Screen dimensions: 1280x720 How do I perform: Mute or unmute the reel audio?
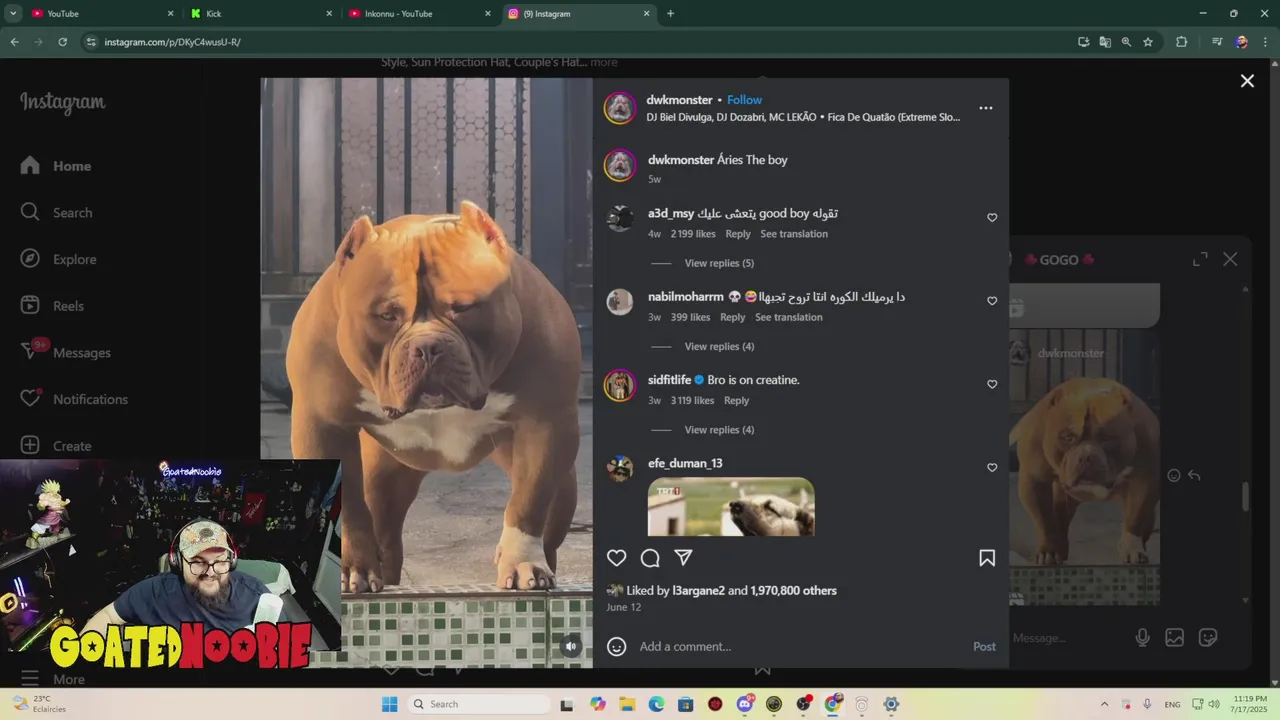(571, 646)
